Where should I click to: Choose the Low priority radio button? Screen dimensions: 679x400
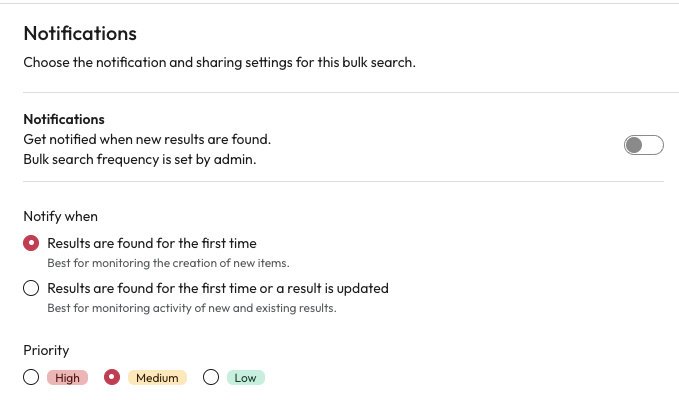tap(211, 377)
